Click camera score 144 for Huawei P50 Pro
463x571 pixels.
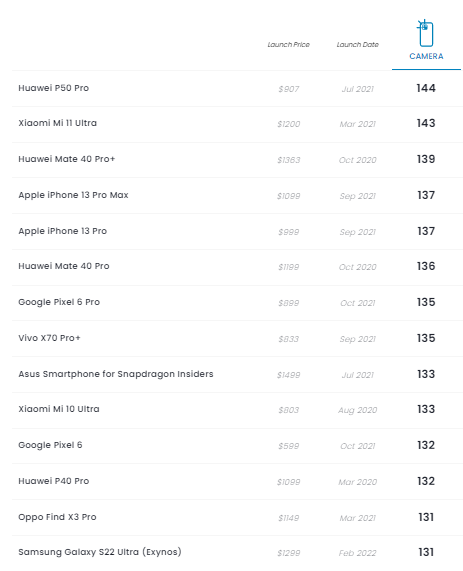(426, 88)
